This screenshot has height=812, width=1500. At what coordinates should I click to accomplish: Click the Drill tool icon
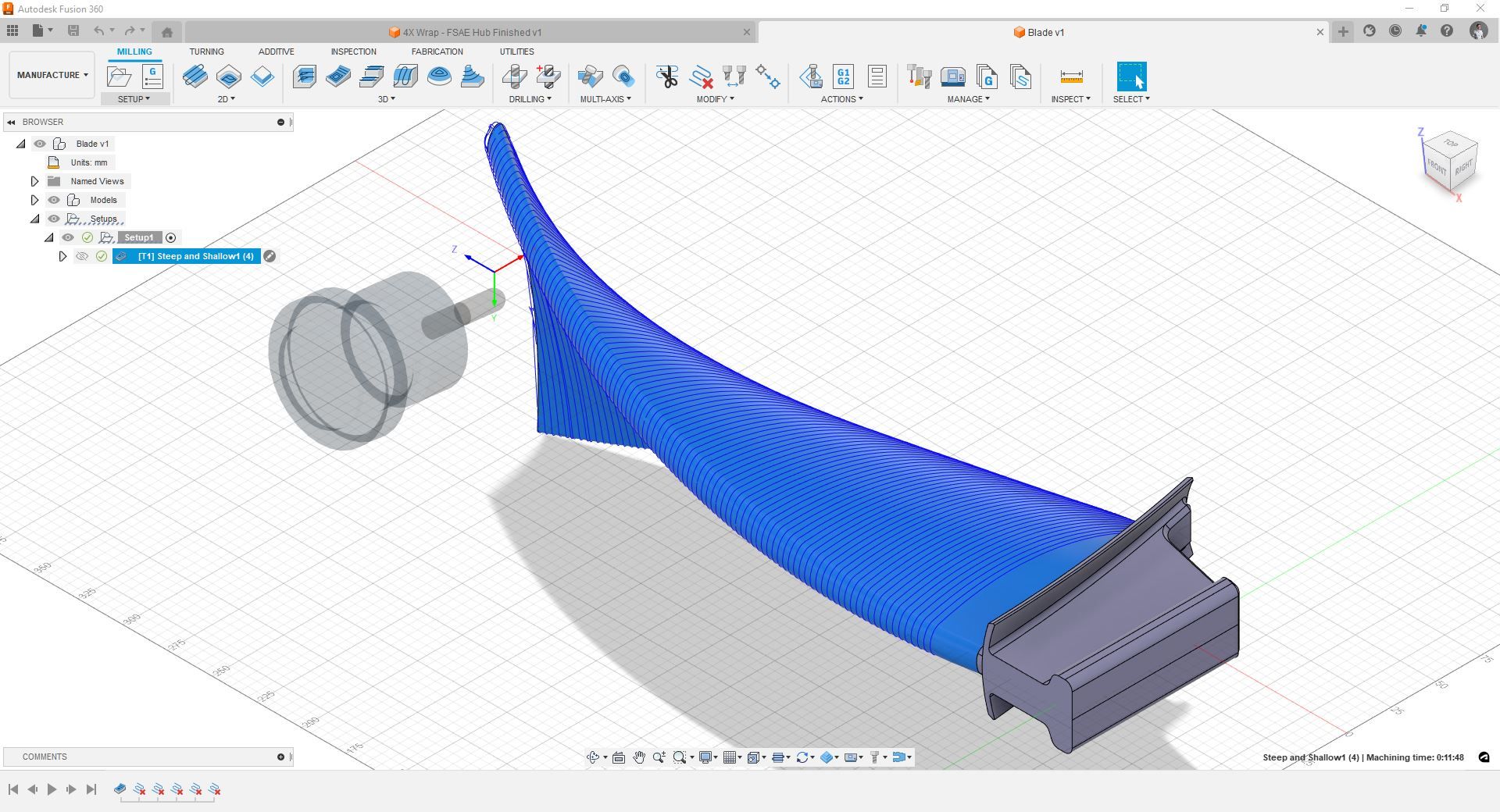[514, 77]
